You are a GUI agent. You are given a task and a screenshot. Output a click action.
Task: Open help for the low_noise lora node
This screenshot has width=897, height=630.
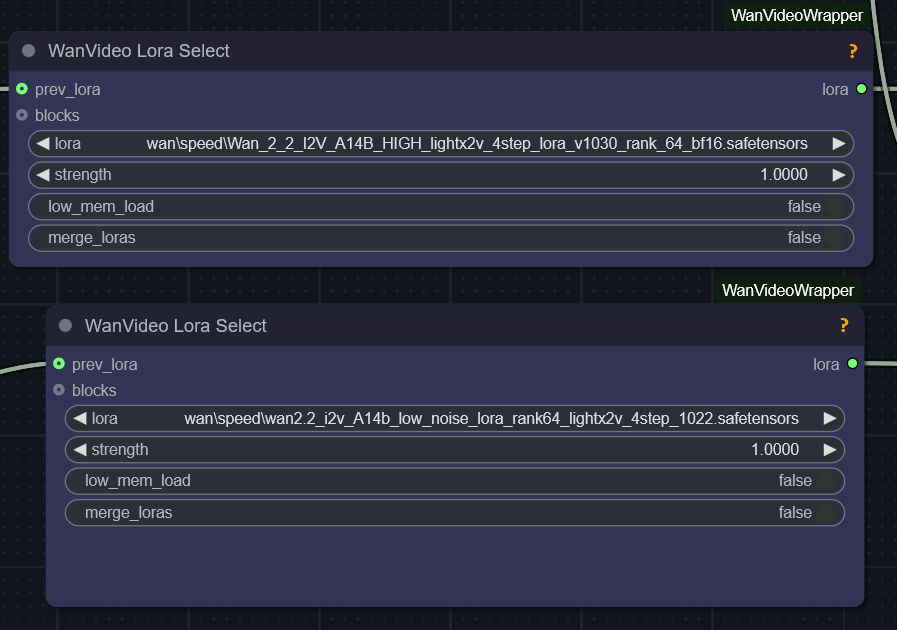click(x=844, y=325)
